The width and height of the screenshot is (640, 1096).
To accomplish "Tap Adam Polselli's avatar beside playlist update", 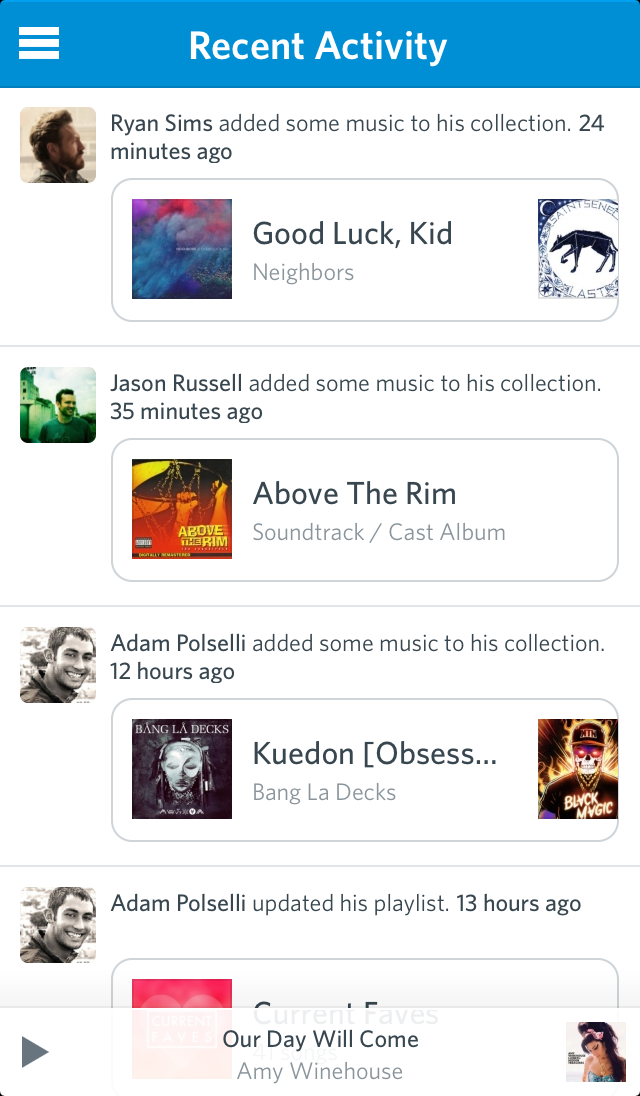I will pos(58,925).
